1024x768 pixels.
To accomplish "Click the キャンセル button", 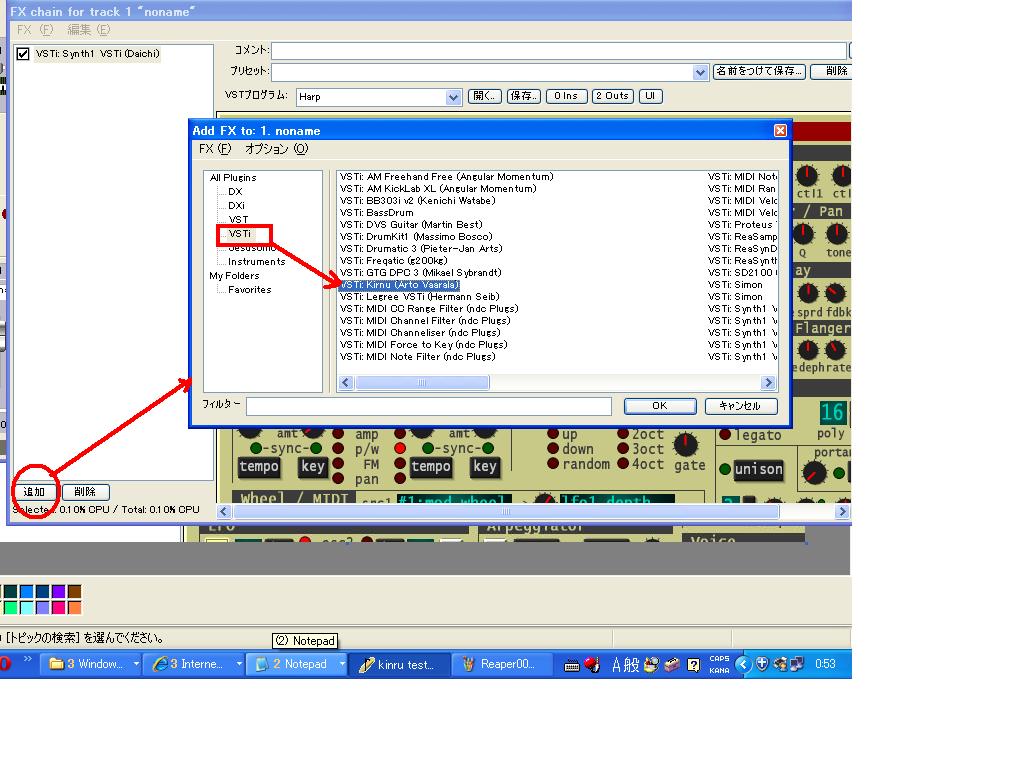I will [x=741, y=406].
